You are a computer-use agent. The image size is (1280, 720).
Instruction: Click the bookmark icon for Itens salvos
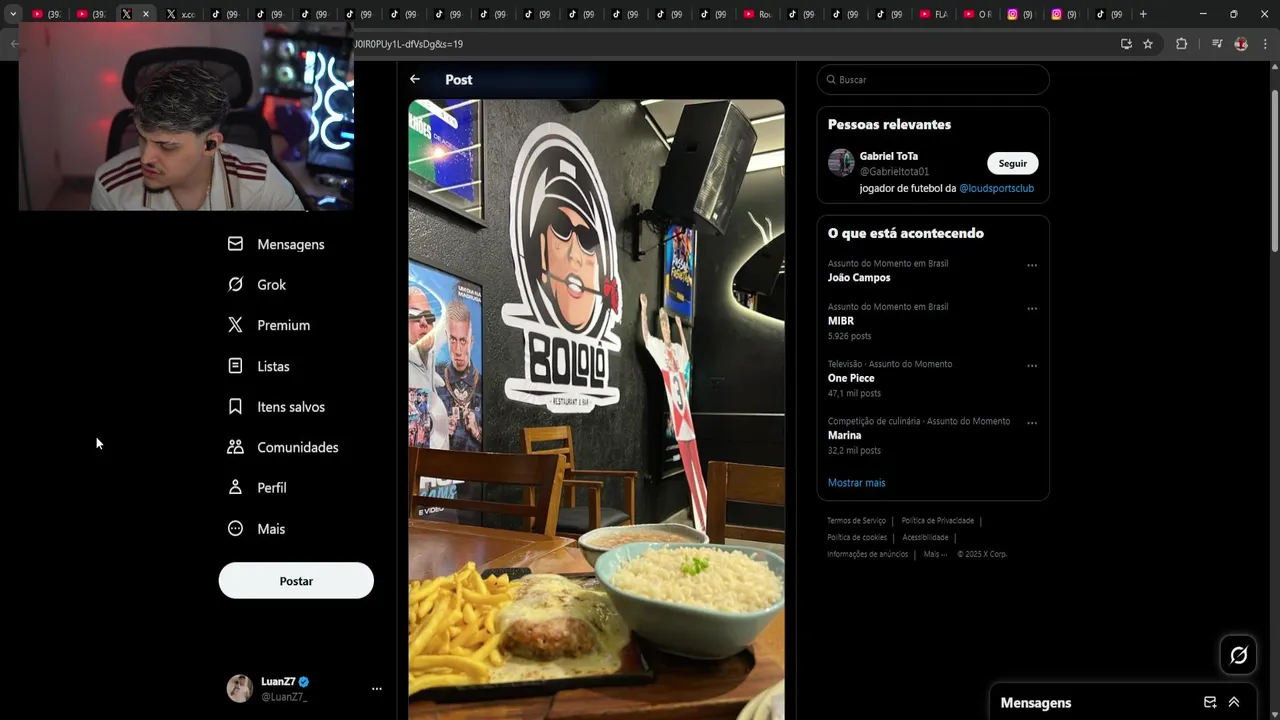click(235, 407)
